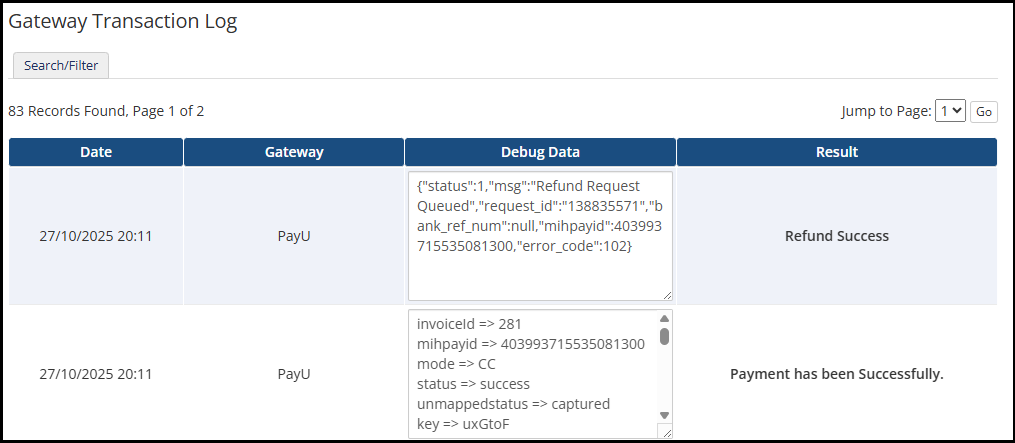This screenshot has width=1015, height=443.
Task: Click the resize handle of second debug textarea
Action: 665,431
